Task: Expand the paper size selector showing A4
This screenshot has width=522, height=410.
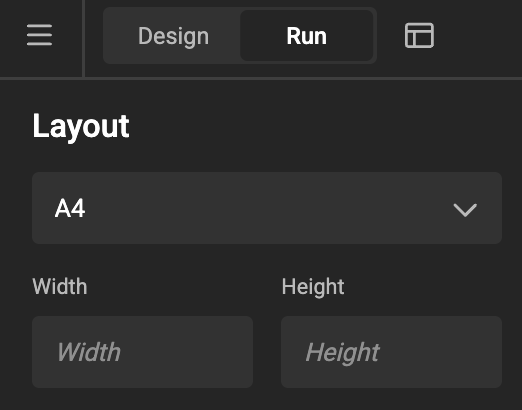Action: 267,208
